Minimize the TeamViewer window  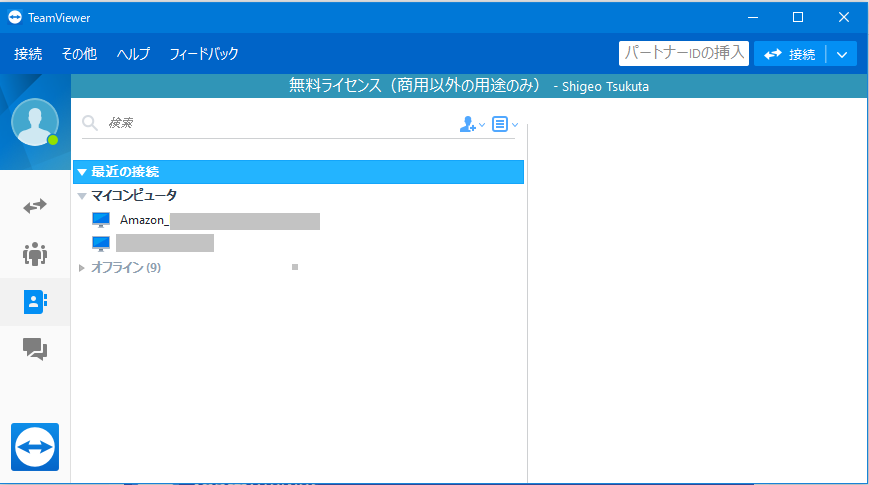coord(753,17)
